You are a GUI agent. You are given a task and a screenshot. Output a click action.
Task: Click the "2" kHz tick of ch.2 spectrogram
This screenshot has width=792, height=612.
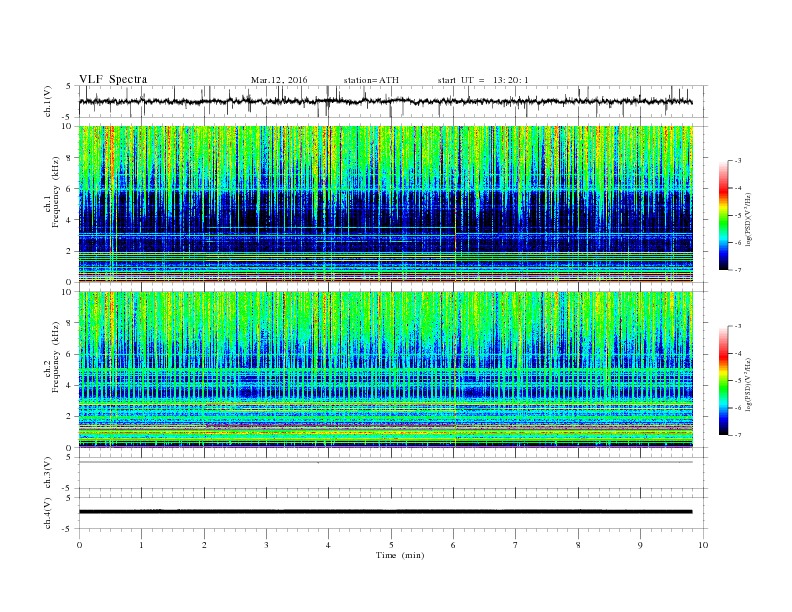(x=70, y=417)
